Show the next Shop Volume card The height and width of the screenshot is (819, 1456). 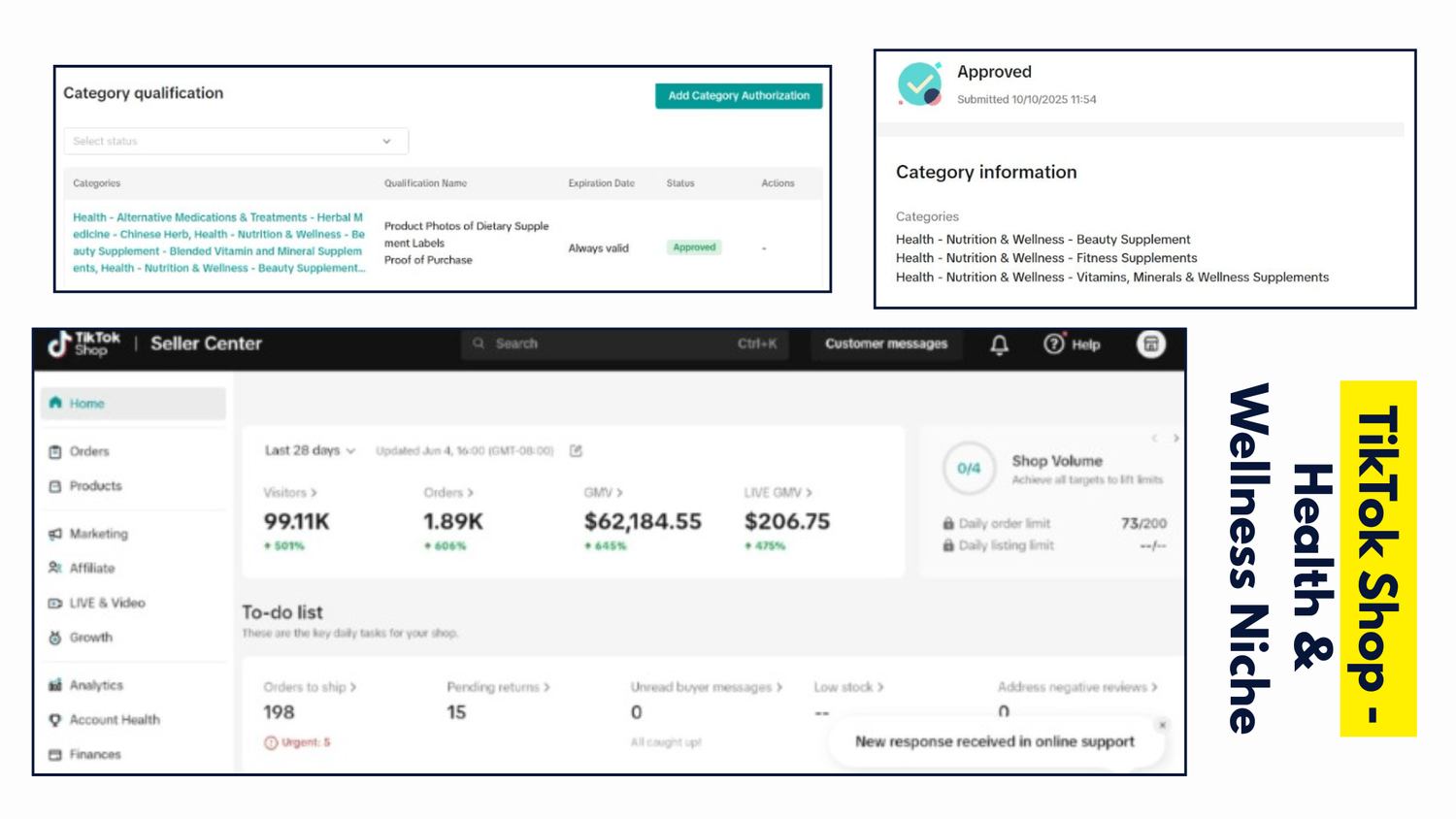tap(1175, 439)
